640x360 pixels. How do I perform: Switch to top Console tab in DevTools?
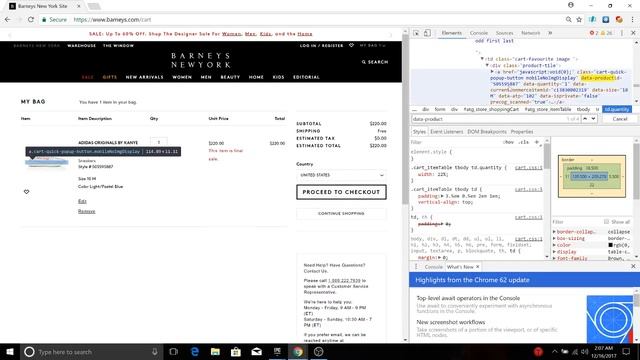(478, 33)
